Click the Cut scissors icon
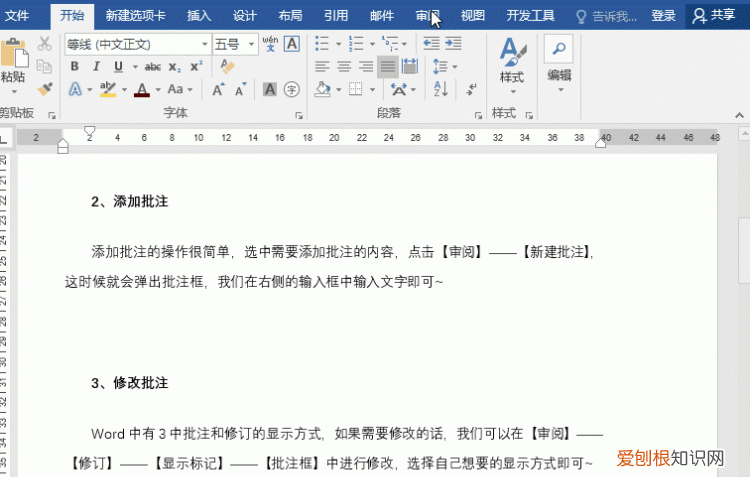The width and height of the screenshot is (750, 477). [x=44, y=44]
